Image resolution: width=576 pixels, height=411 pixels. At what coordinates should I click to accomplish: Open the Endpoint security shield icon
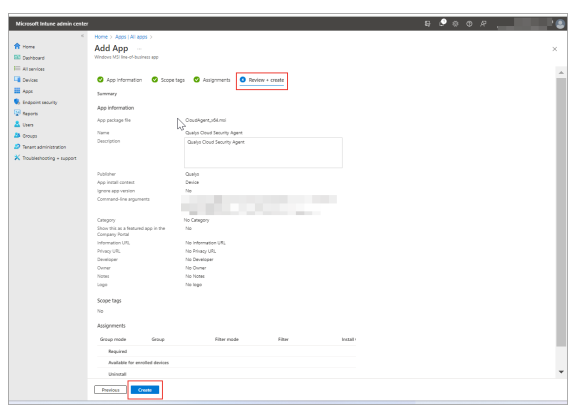[17, 102]
